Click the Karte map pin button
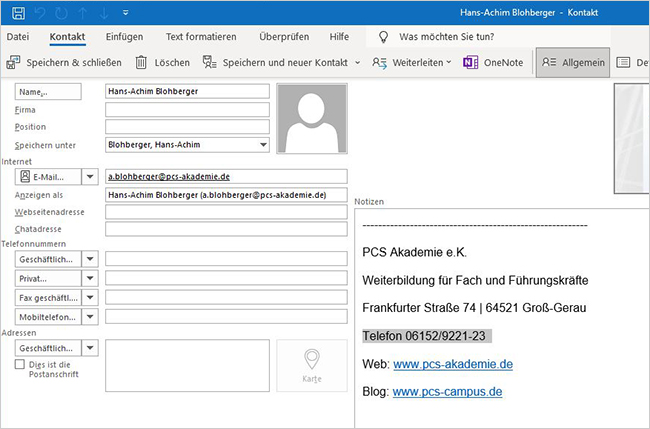650x429 pixels. [x=312, y=366]
